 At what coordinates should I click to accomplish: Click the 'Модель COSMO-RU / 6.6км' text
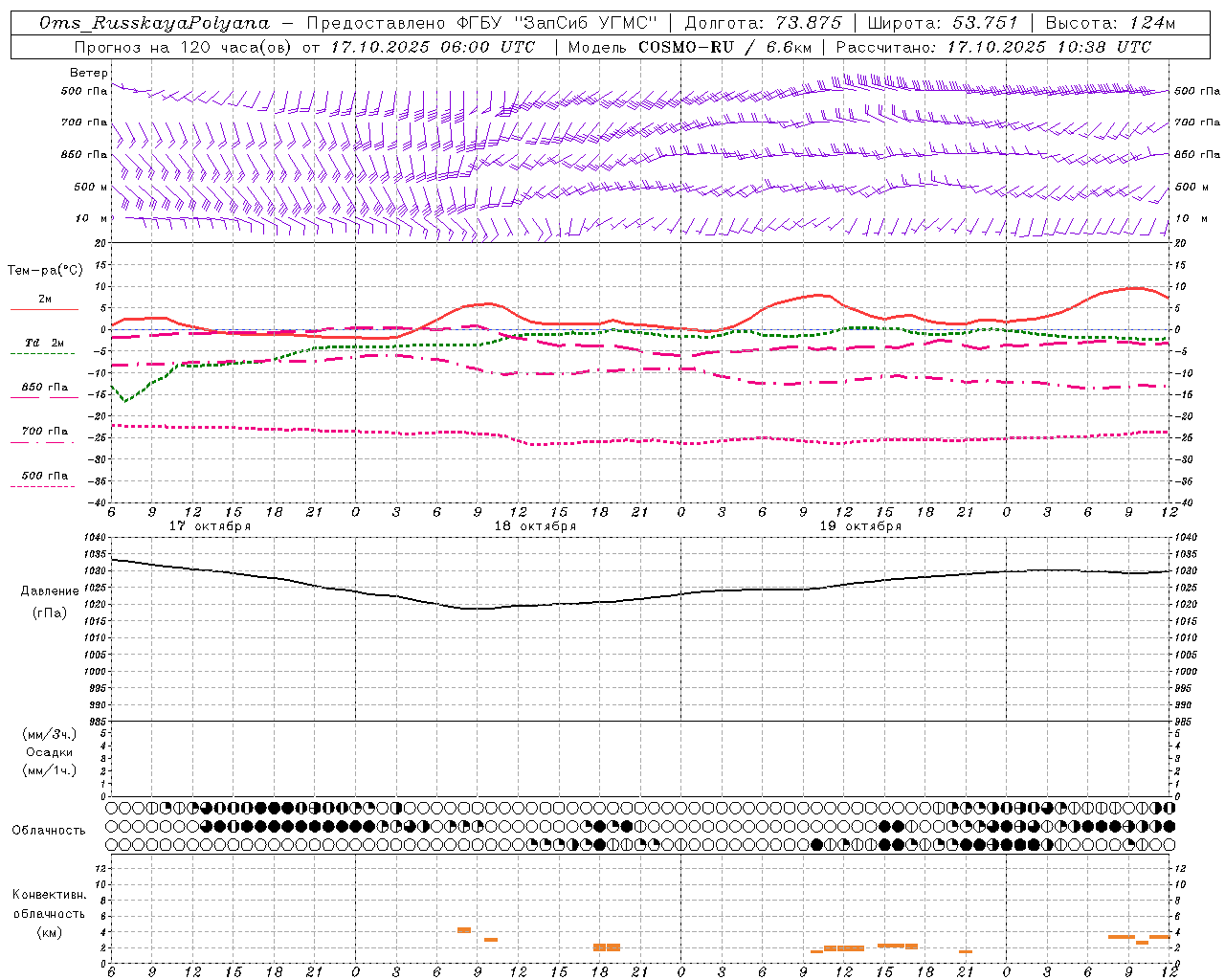(x=689, y=47)
